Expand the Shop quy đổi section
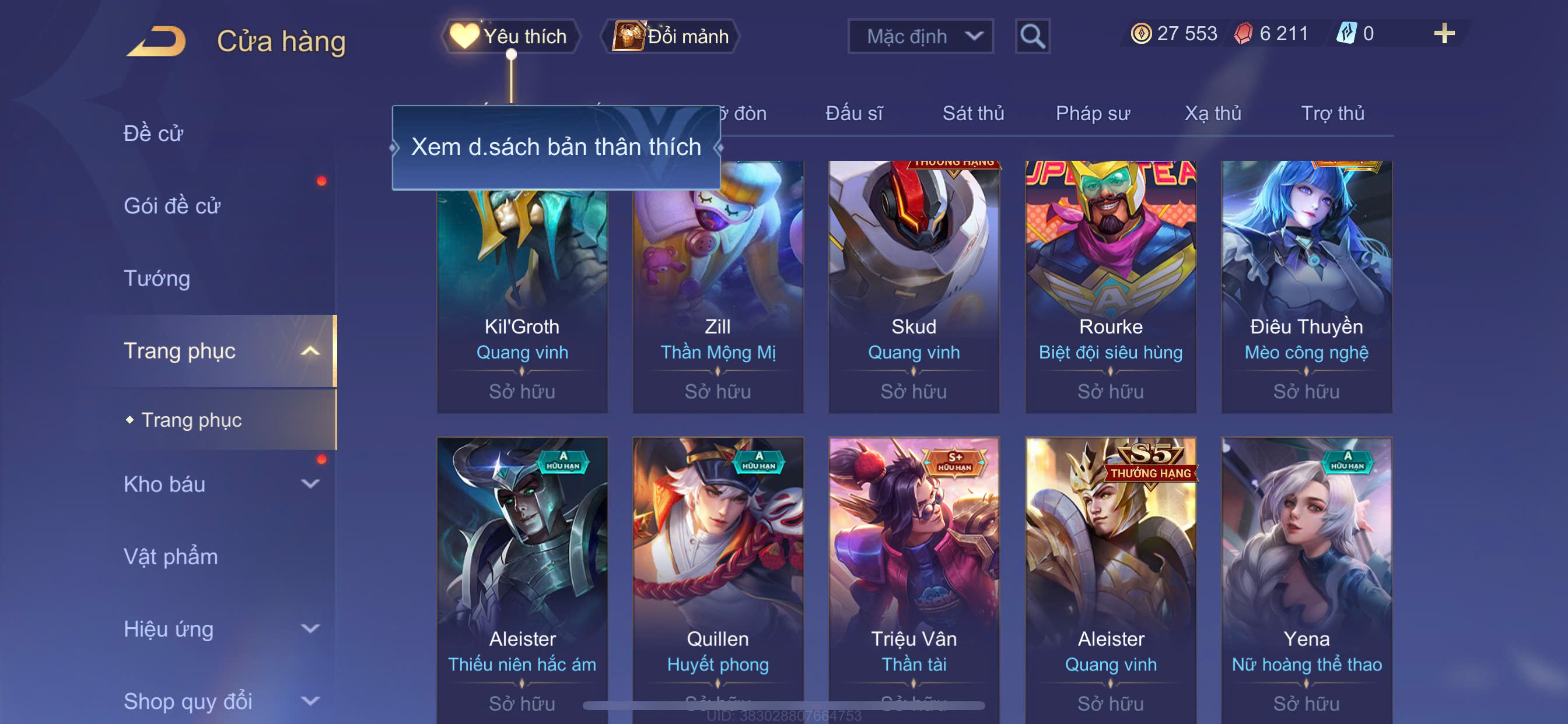Image resolution: width=1568 pixels, height=724 pixels. coord(310,701)
